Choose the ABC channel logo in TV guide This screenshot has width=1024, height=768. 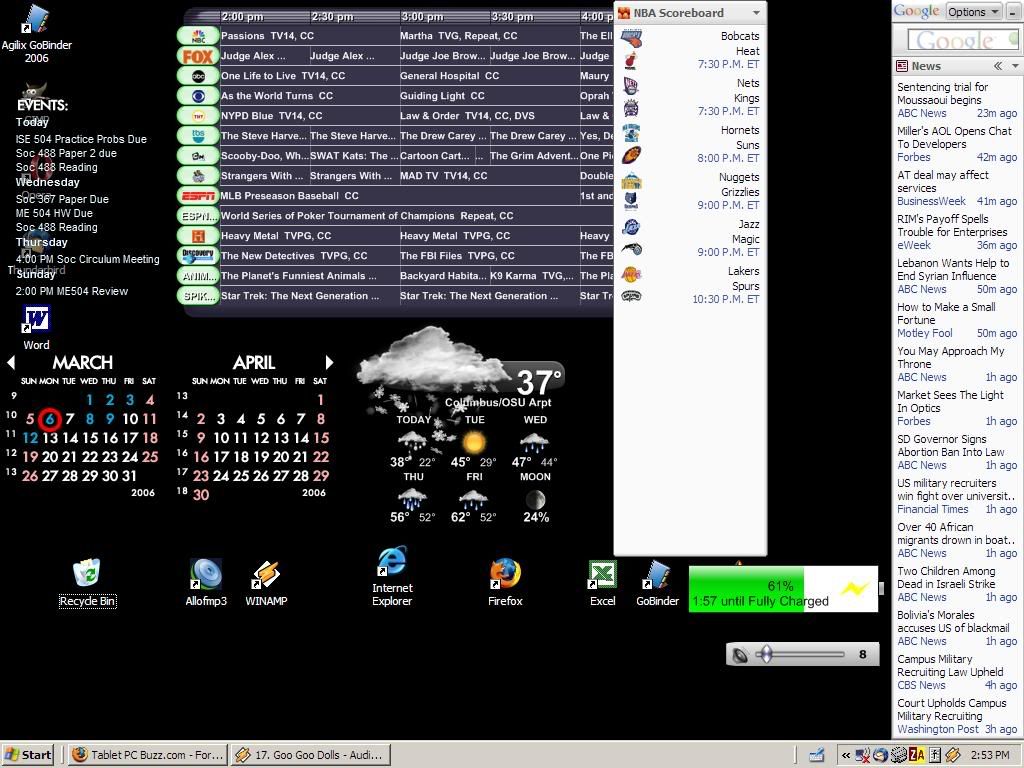pos(198,76)
